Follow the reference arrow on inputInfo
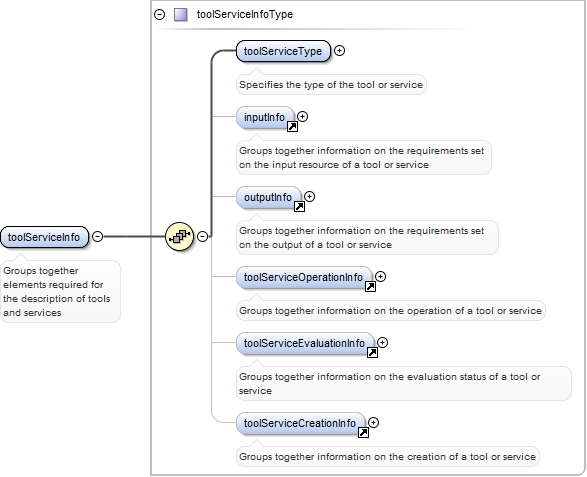587x477 pixels. [x=292, y=127]
